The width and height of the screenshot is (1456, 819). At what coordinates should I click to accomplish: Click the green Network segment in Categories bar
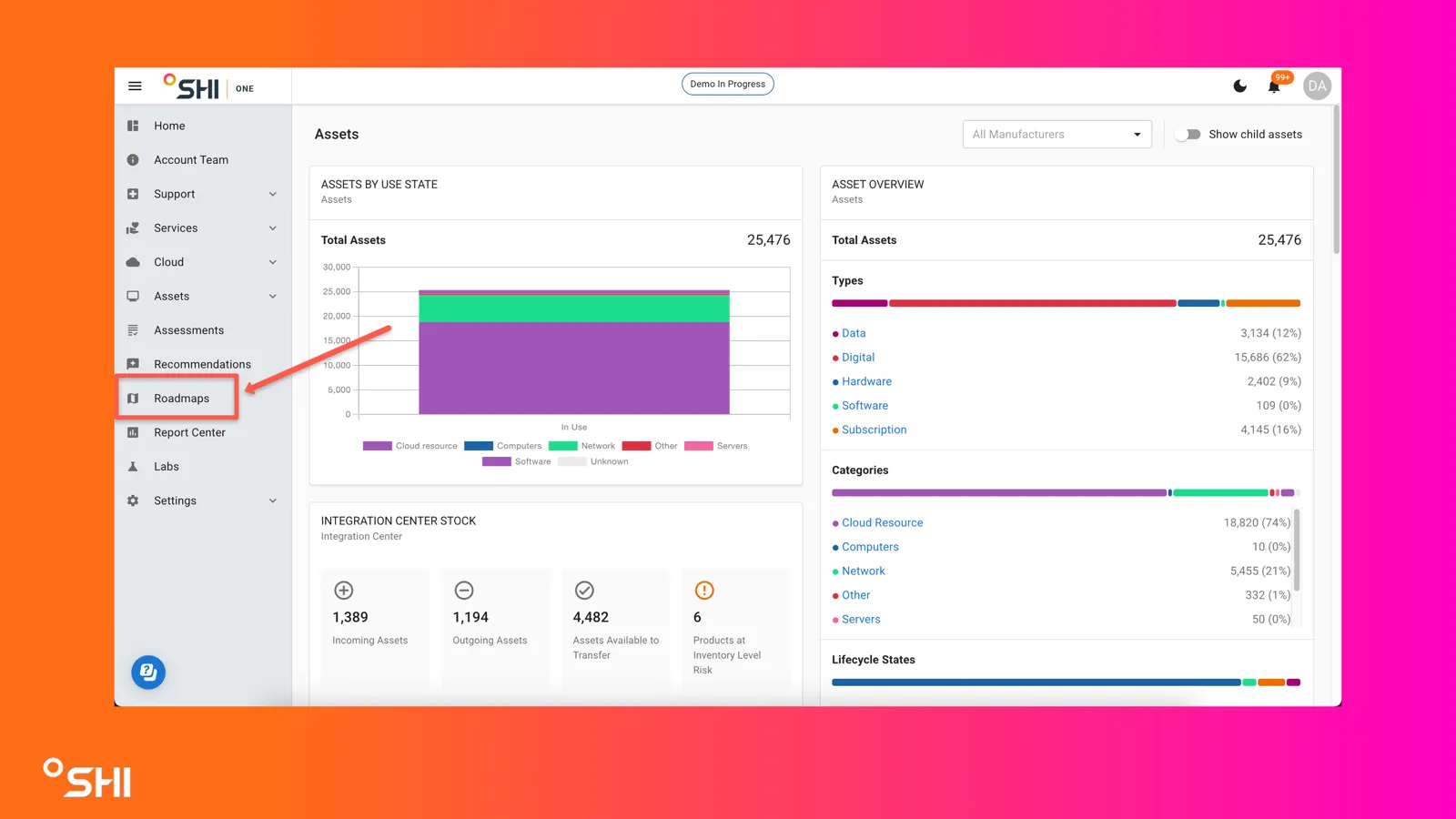pos(1220,492)
